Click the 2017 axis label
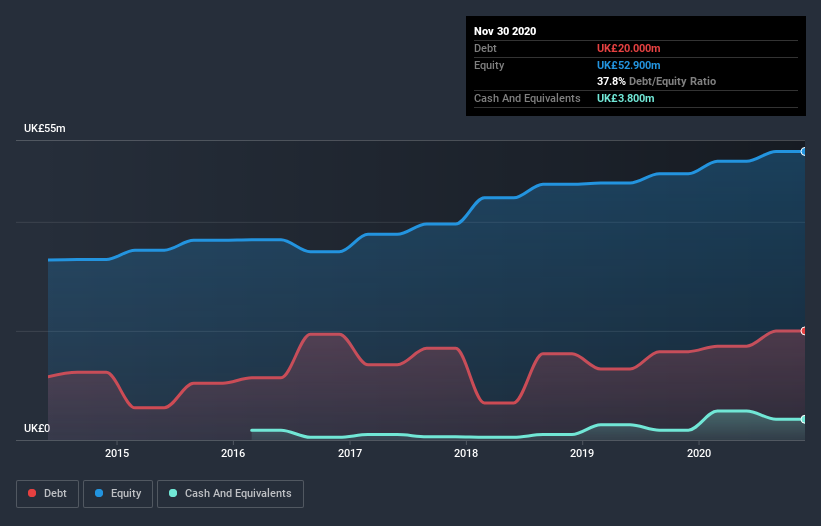The image size is (821, 526). click(x=350, y=453)
